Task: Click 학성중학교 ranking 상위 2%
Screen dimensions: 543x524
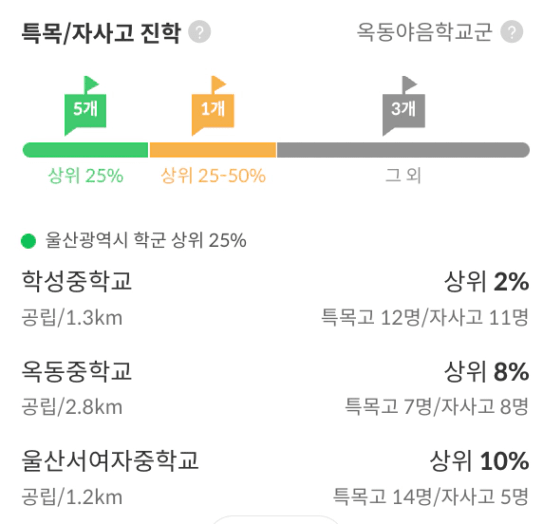Action: (487, 282)
